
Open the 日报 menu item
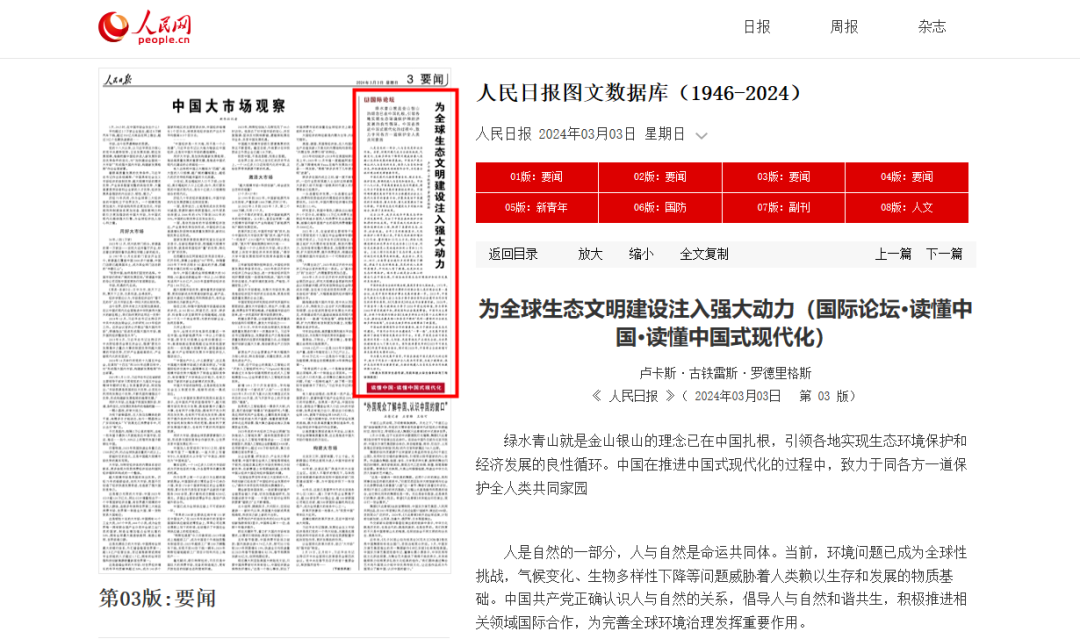756,27
